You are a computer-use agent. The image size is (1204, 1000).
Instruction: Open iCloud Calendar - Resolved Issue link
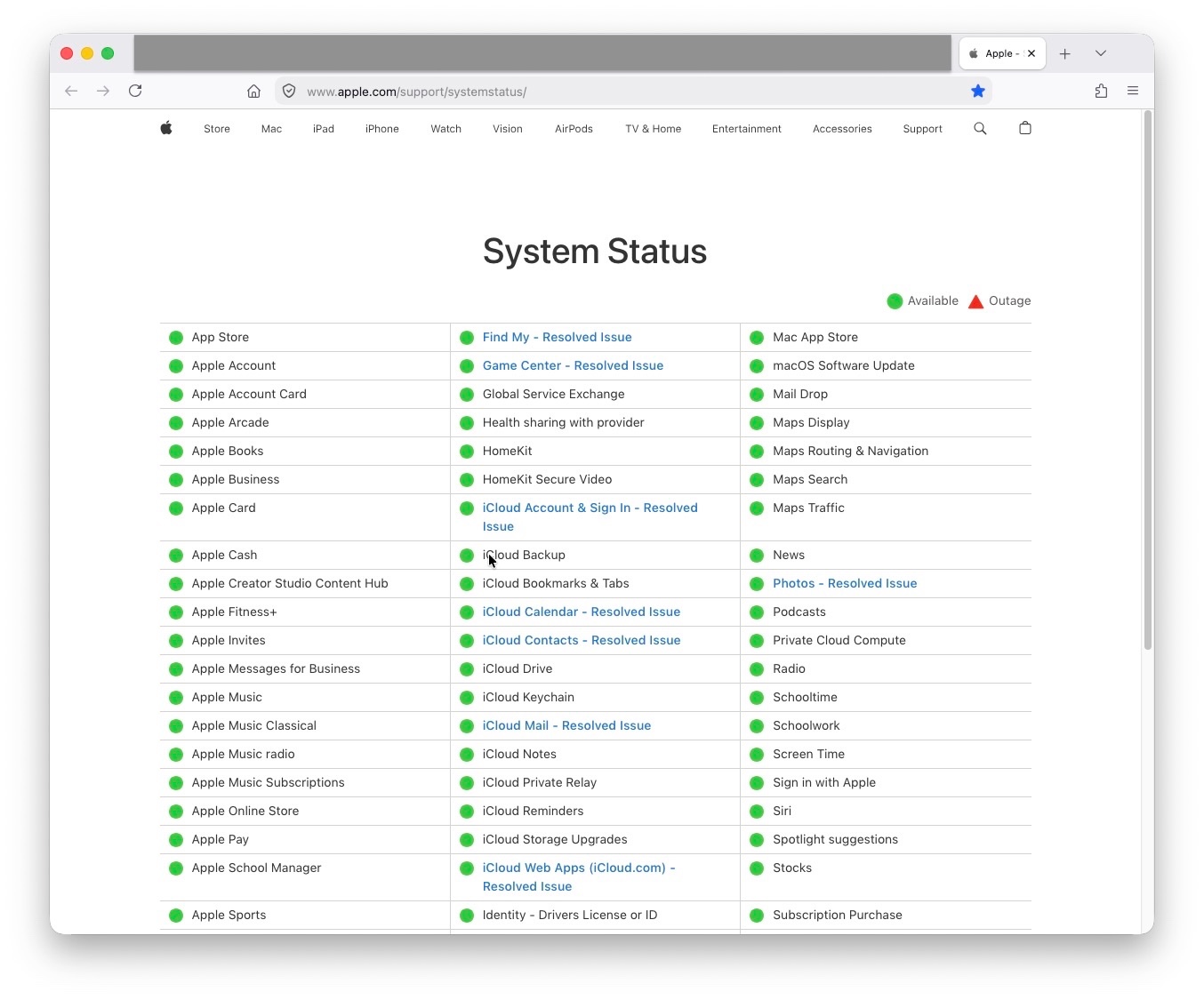582,612
